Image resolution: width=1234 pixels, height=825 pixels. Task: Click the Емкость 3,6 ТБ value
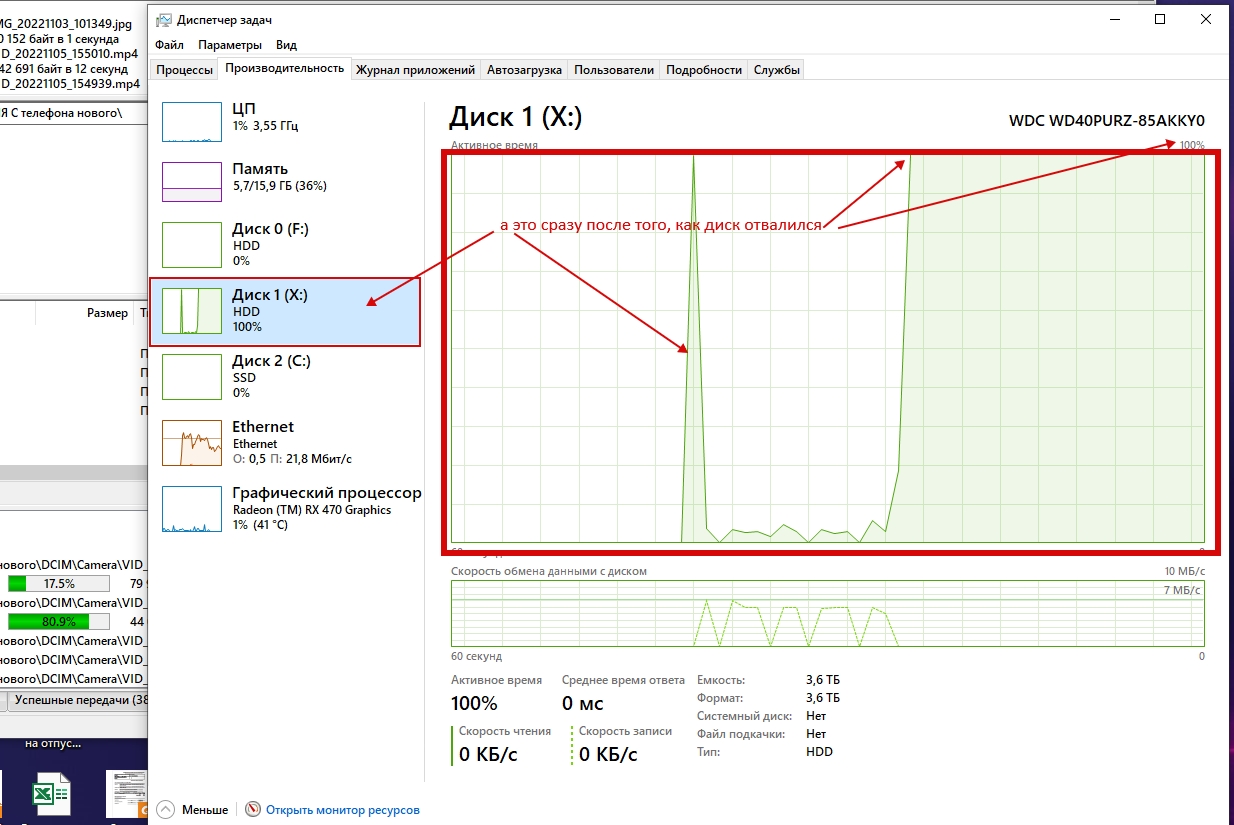click(822, 680)
